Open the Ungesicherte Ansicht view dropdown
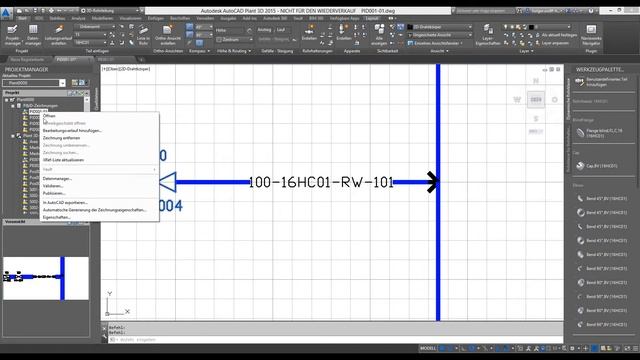Viewport: 640px width, 360px height. pyautogui.click(x=440, y=35)
